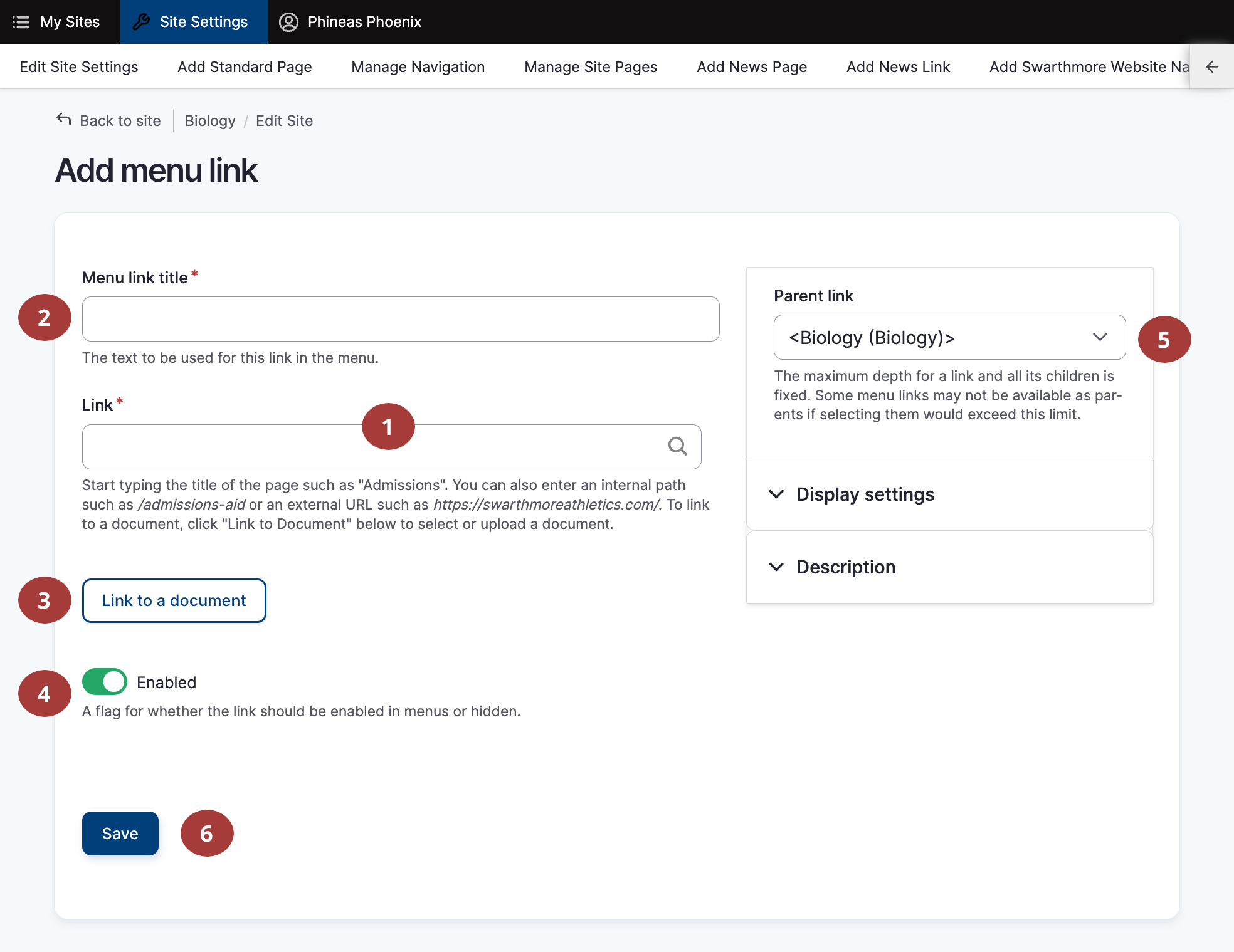Toggle the Enabled switch

[105, 682]
